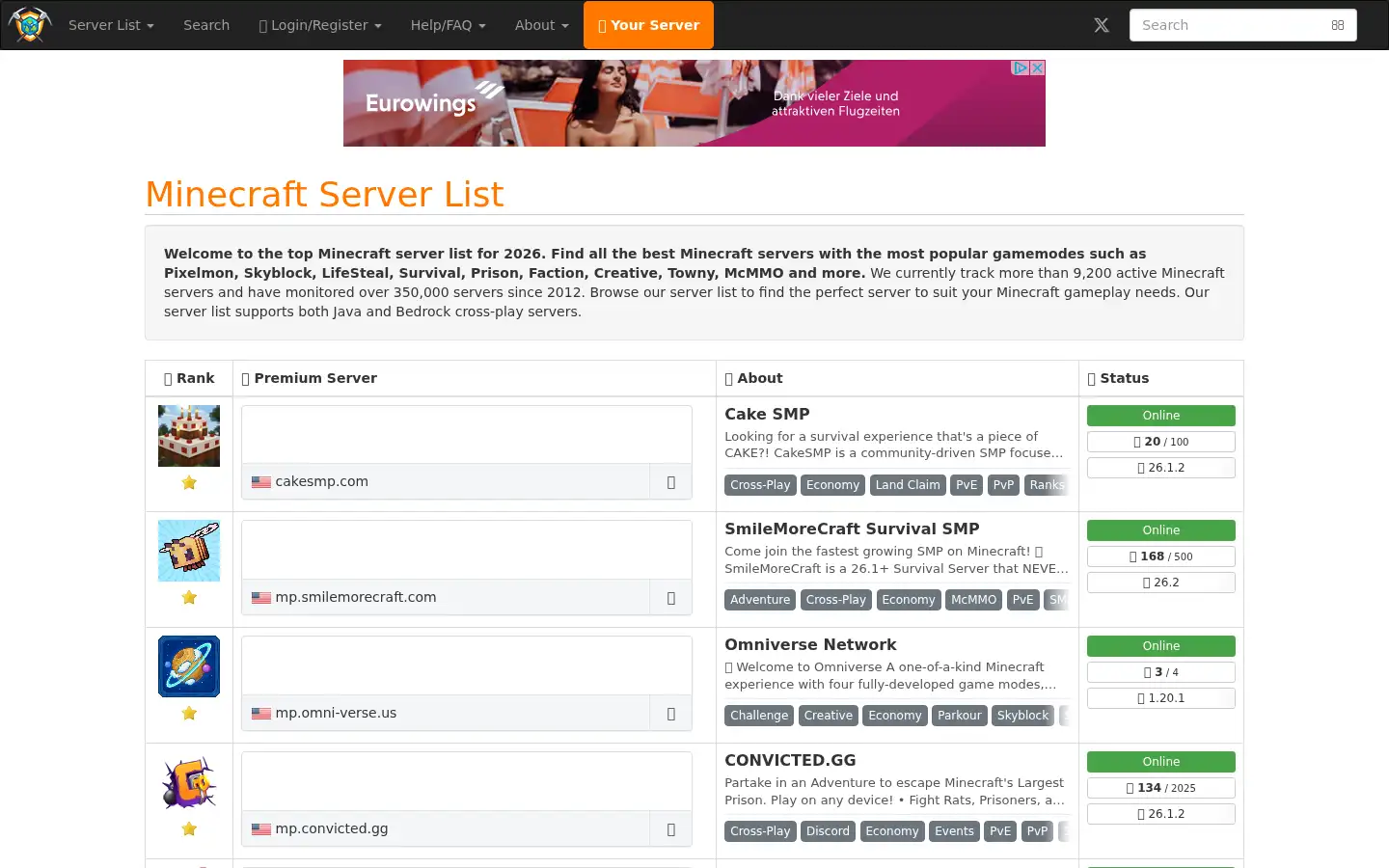Screen dimensions: 1389x868
Task: Click the Online status badge for Omniverse Network
Action: 1161,646
